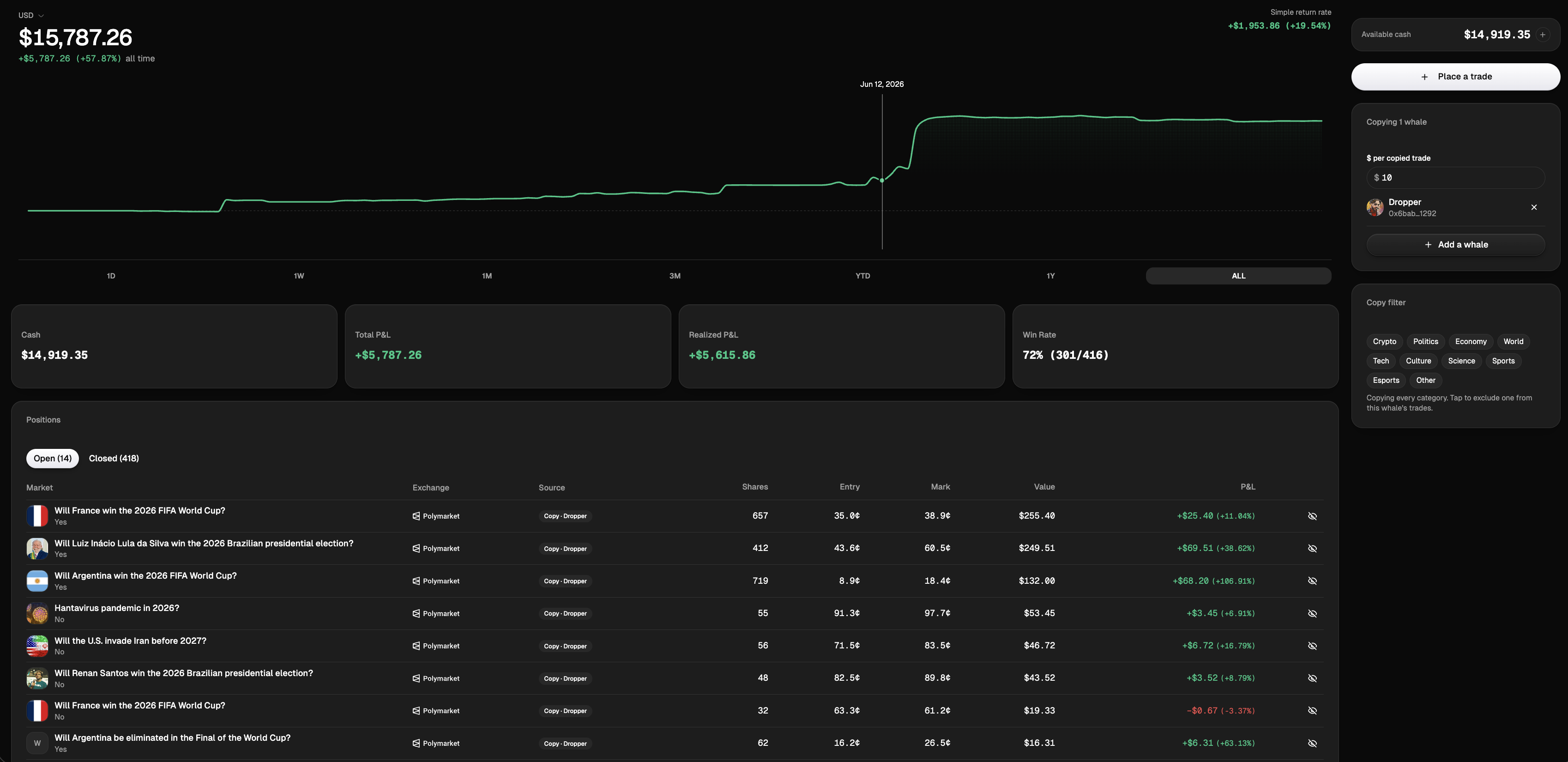Click the France flag icon on the first position
Screen dimensions: 1568x762
37,515
